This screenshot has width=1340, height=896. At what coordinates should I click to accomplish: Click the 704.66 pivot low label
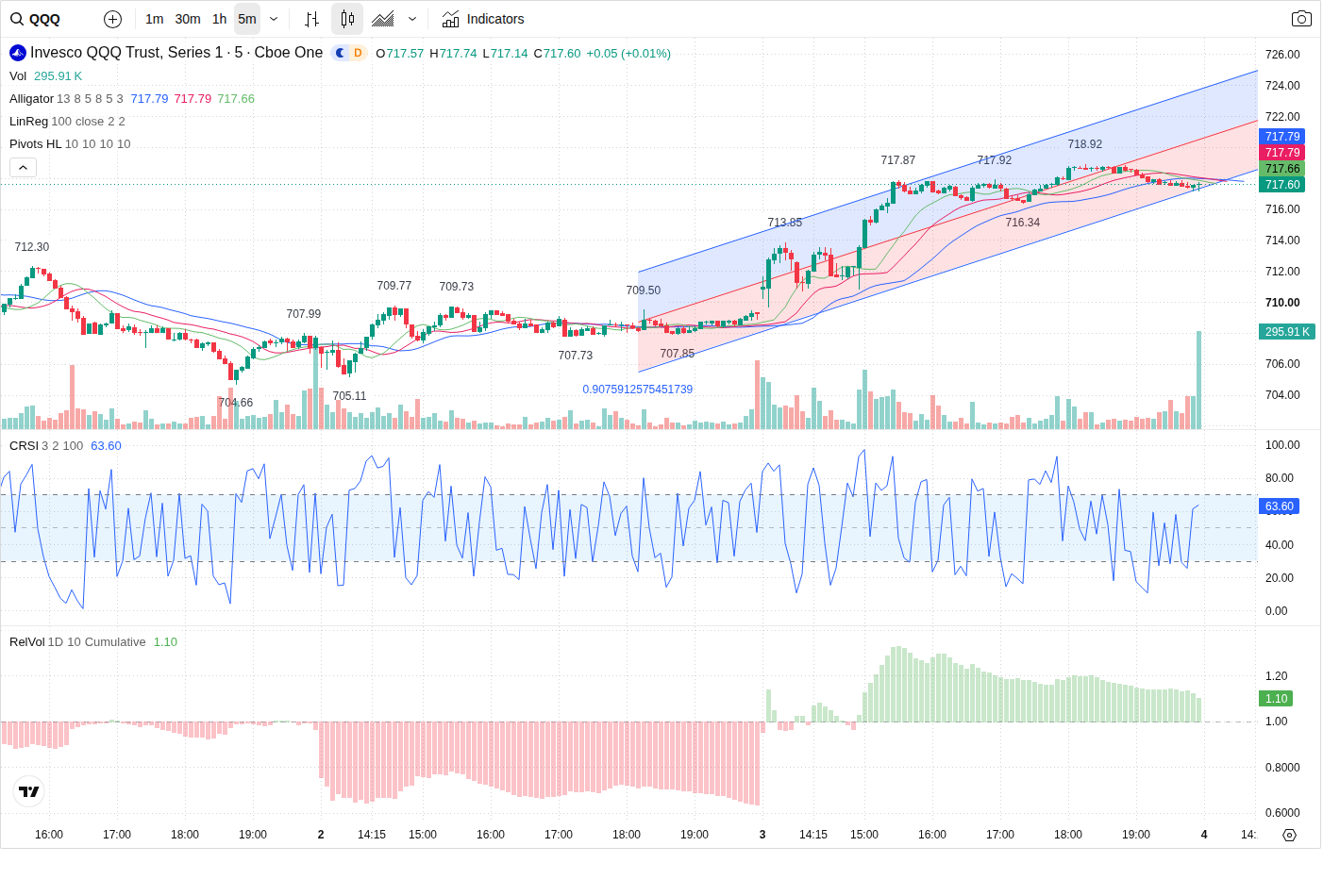[x=235, y=403]
